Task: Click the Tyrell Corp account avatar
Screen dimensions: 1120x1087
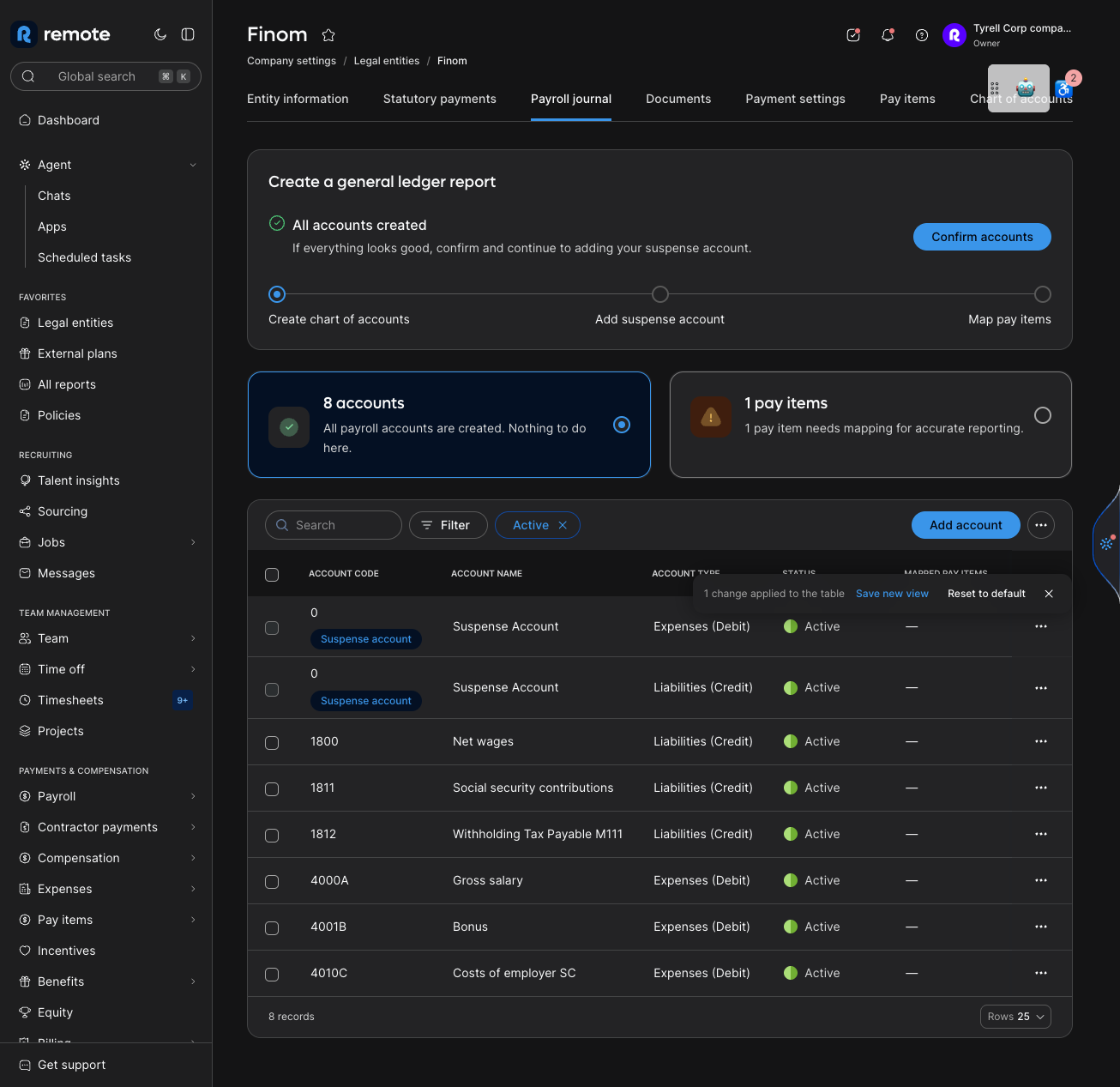Action: (x=954, y=35)
